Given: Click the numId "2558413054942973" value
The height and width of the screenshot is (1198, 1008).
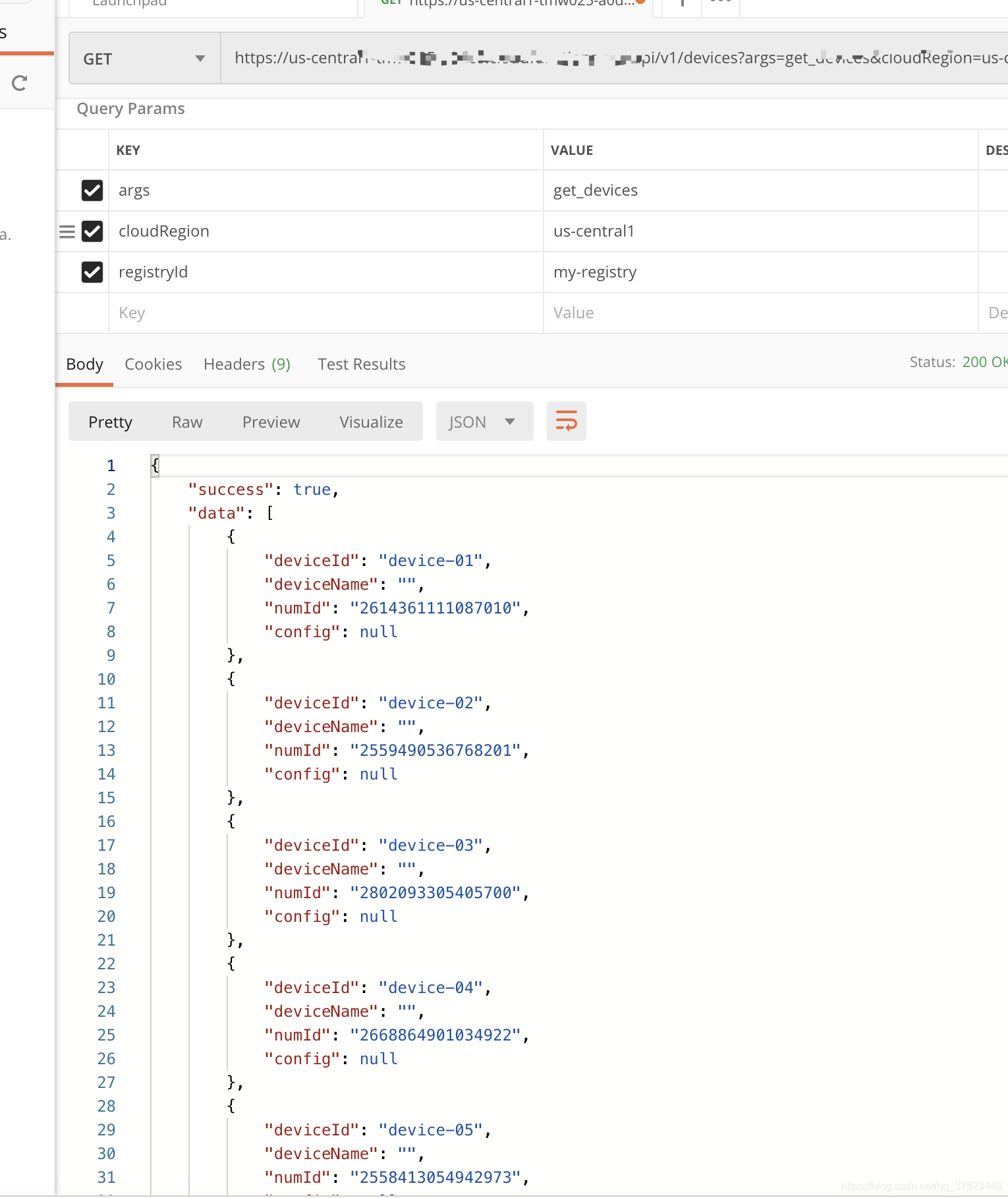Looking at the screenshot, I should [x=435, y=1178].
